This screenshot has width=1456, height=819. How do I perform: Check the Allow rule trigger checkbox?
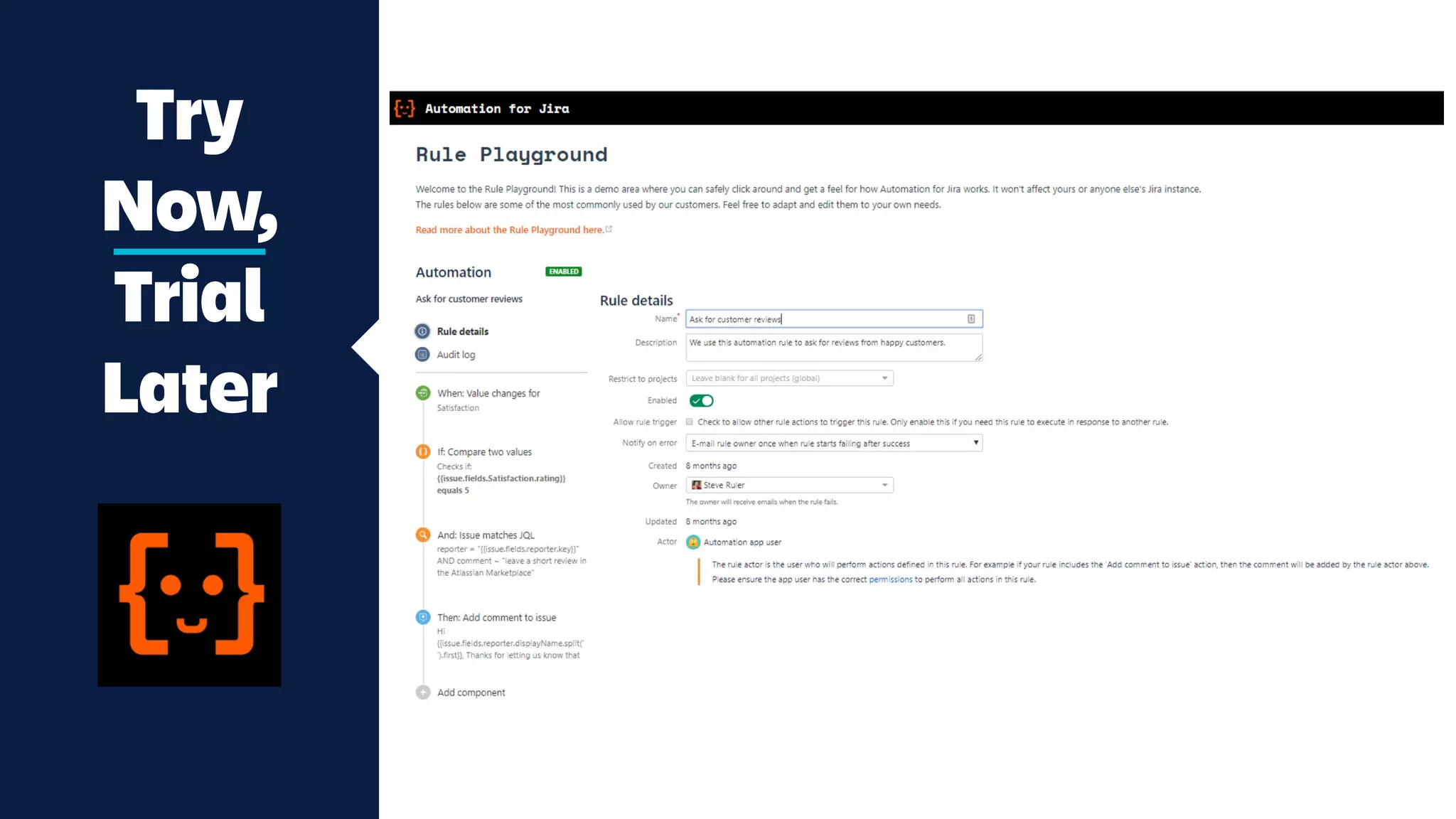[689, 422]
